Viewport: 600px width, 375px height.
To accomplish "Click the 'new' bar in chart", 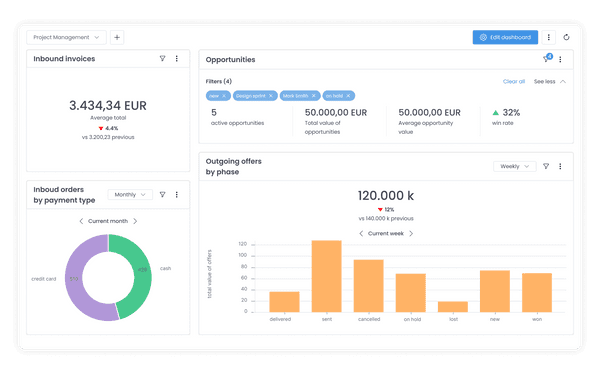I will (x=495, y=291).
